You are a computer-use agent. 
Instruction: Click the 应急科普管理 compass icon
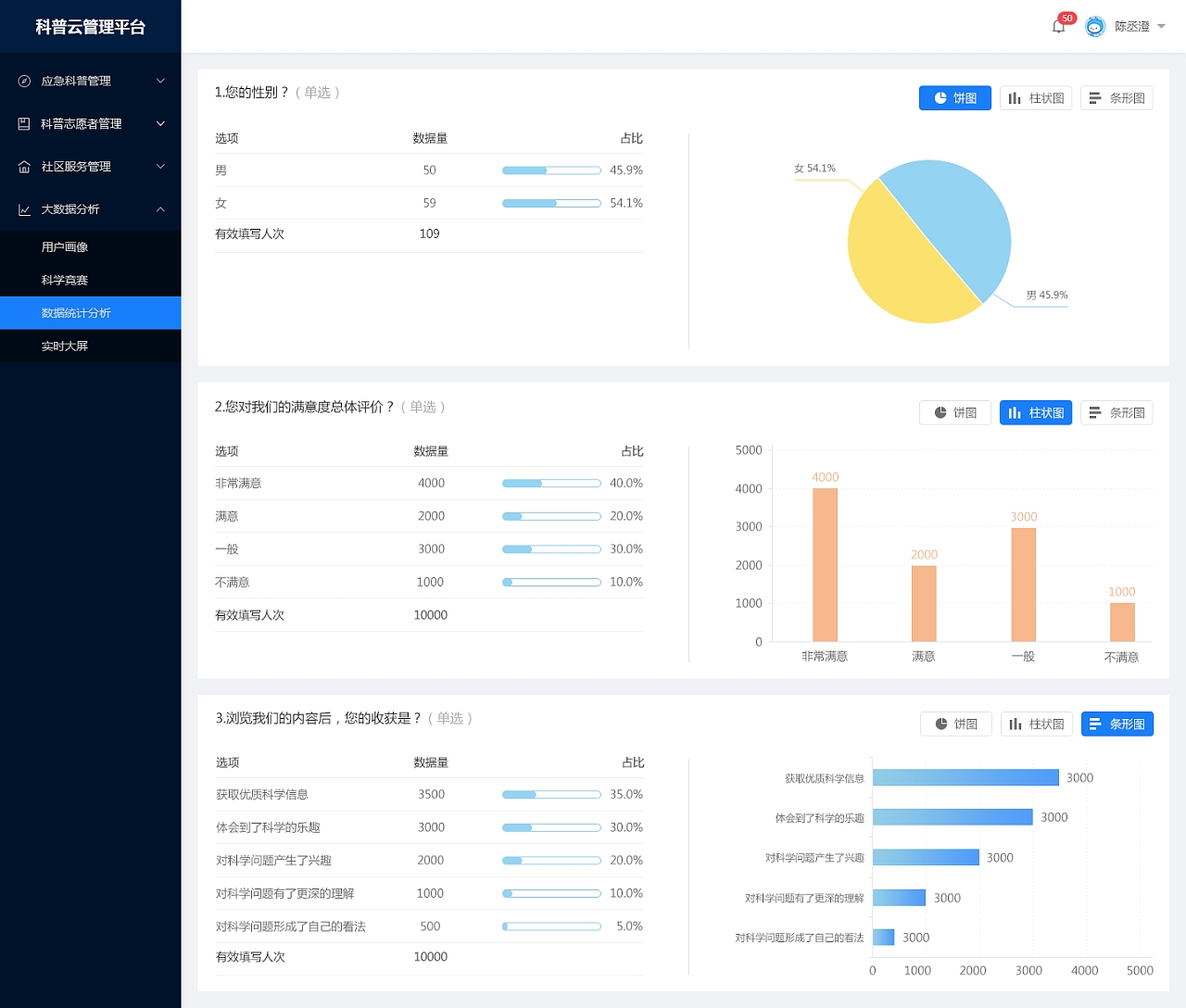(24, 81)
